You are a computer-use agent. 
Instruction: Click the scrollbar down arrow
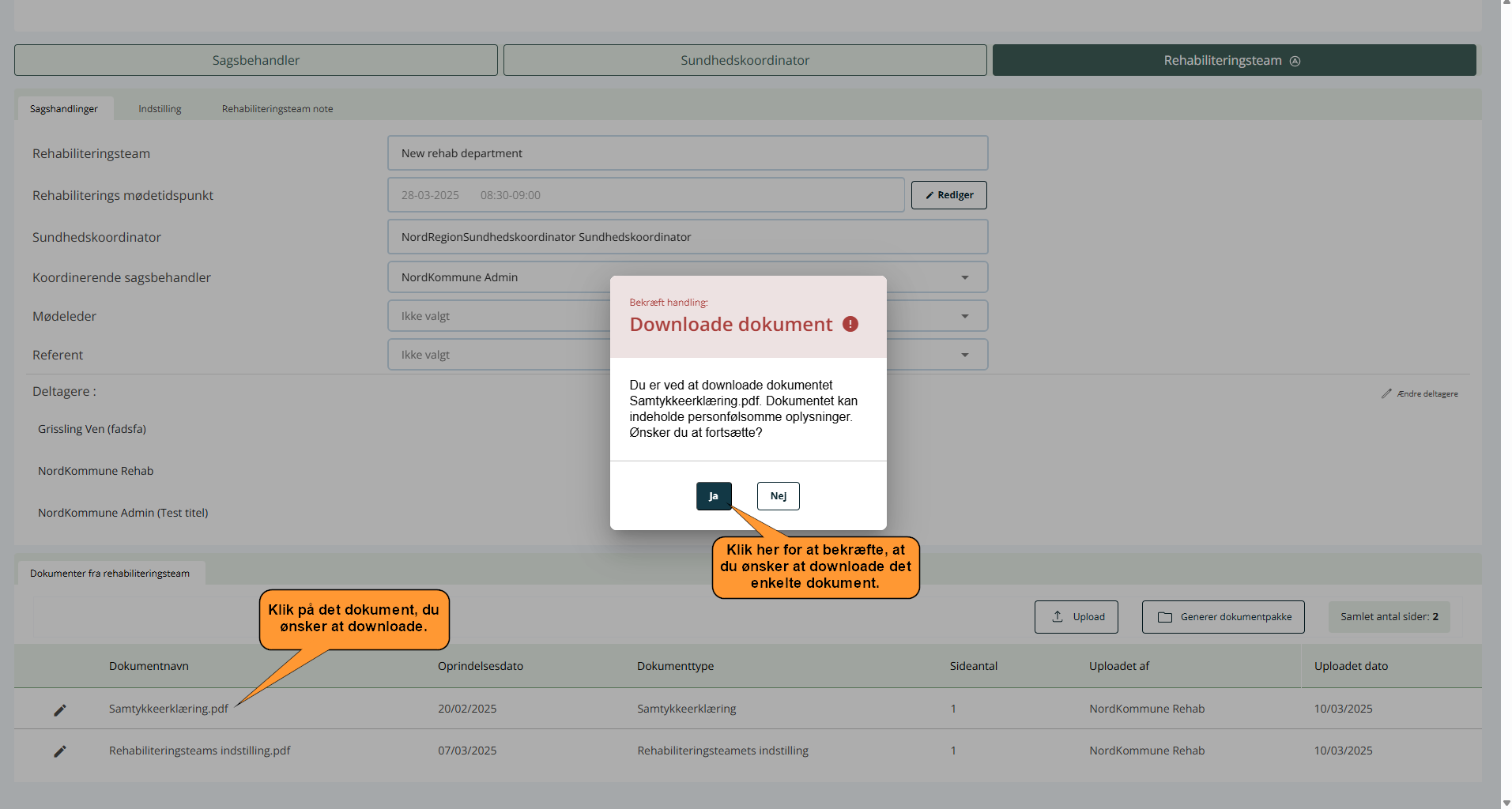pos(1506,803)
